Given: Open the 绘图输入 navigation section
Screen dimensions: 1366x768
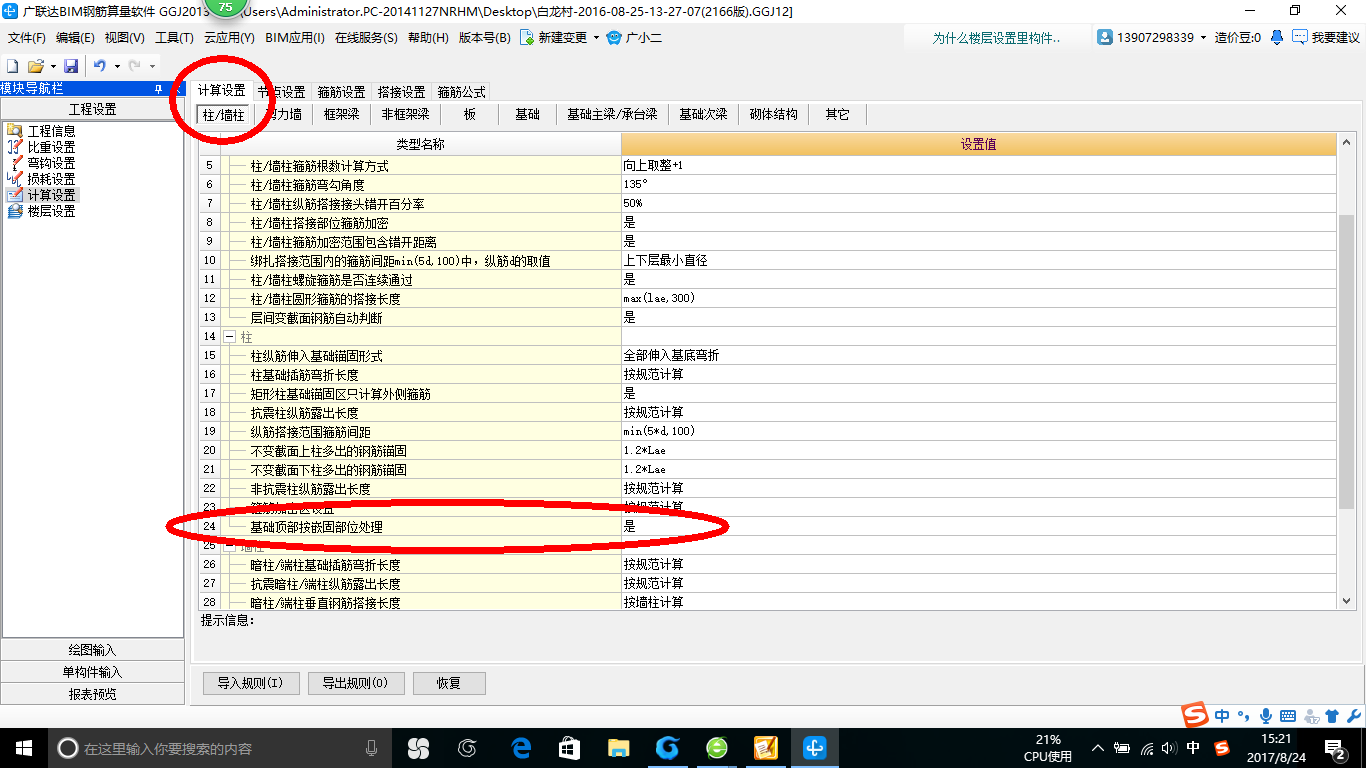Looking at the screenshot, I should click(92, 650).
